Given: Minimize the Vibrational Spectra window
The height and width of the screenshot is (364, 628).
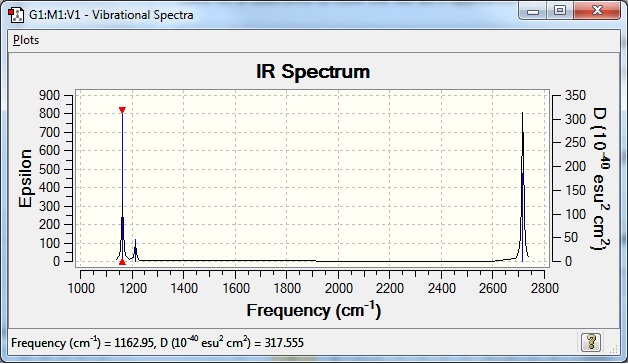Looking at the screenshot, I should pyautogui.click(x=533, y=11).
